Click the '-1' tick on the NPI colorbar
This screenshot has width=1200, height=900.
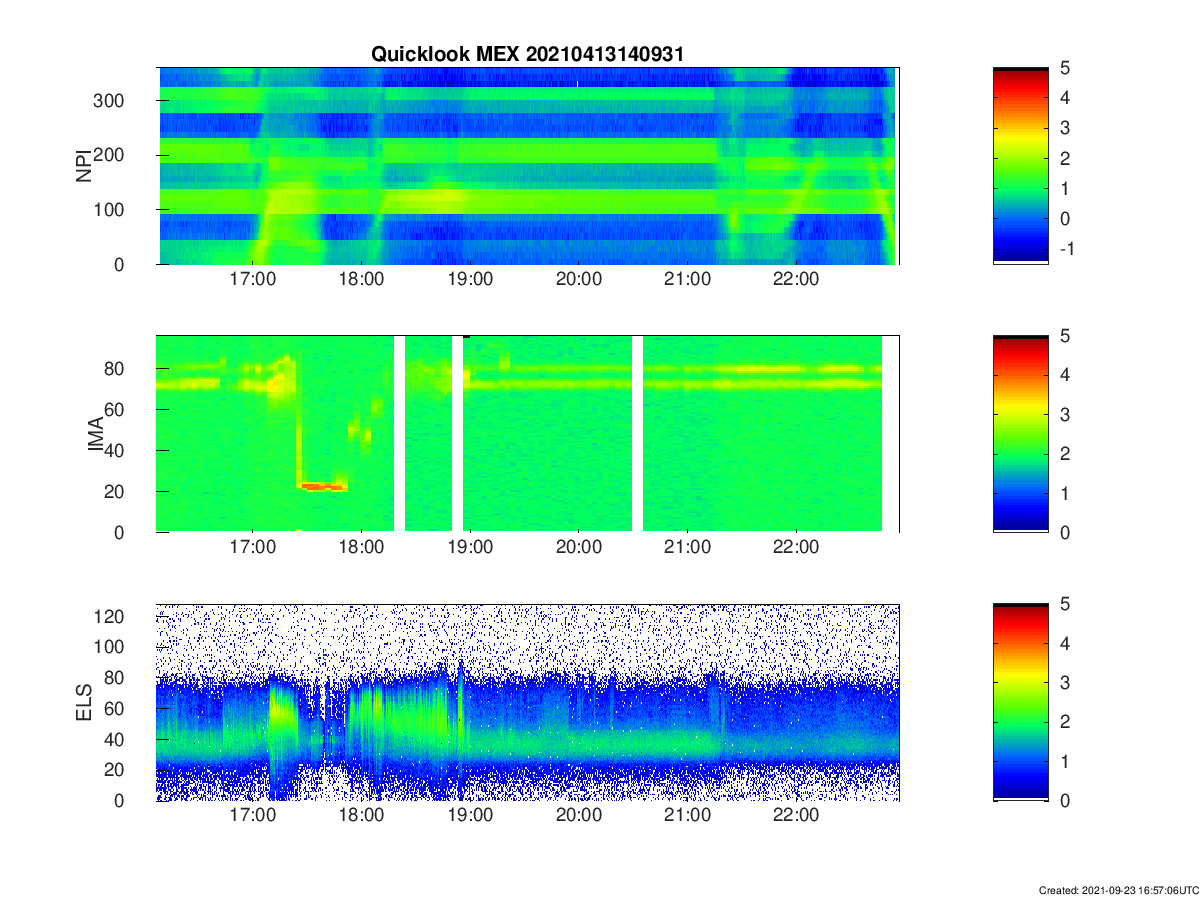coord(1067,249)
